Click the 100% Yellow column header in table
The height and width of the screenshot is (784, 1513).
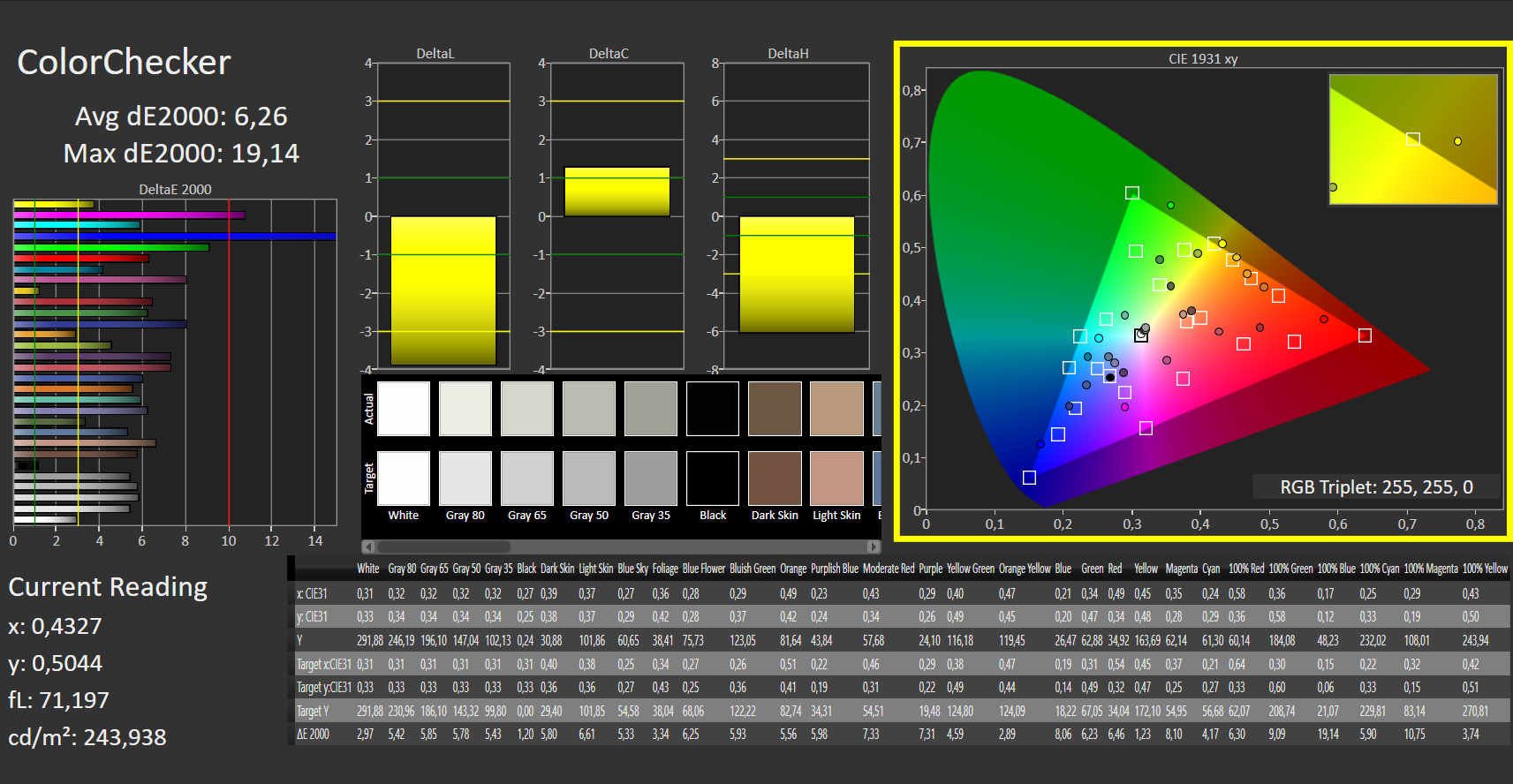pos(1485,569)
